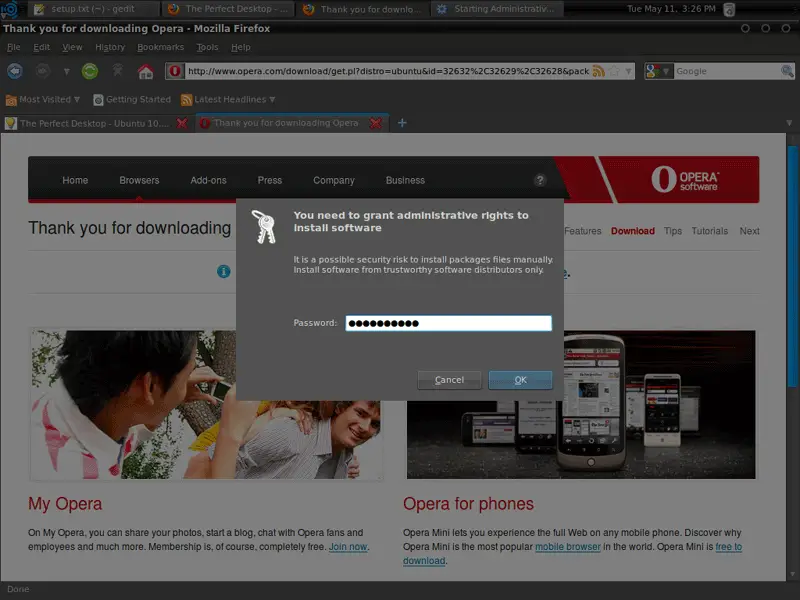Viewport: 800px width, 600px height.
Task: Cancel the administrative rights dialog
Action: [x=449, y=380]
